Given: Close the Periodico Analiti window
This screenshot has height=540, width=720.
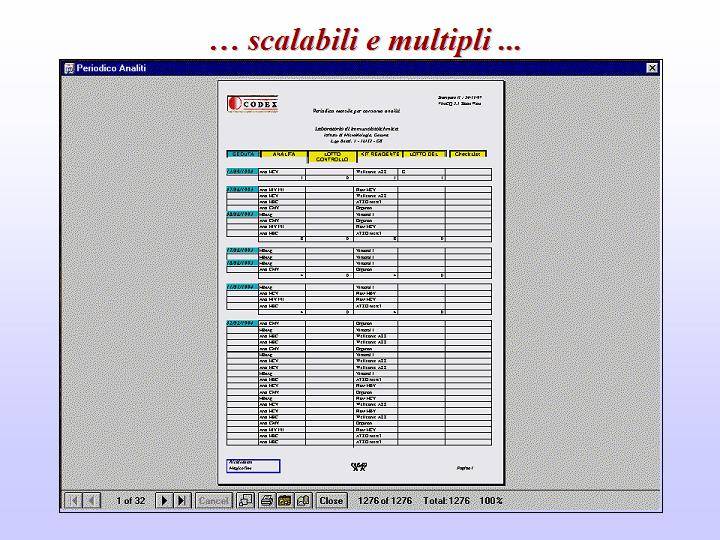Looking at the screenshot, I should click(652, 68).
